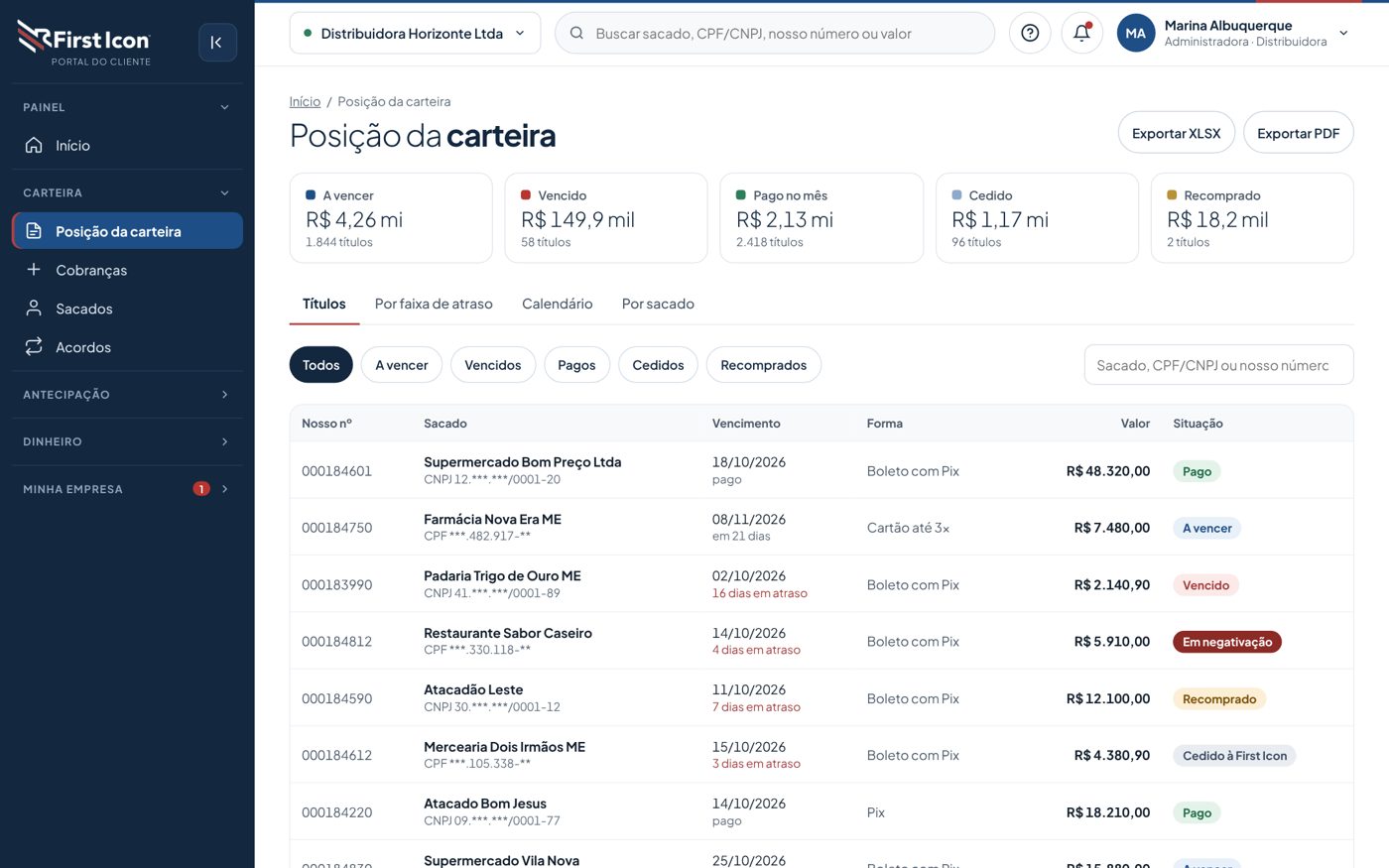This screenshot has width=1389, height=868.
Task: Go to Início breadcrumb link
Action: pyautogui.click(x=305, y=101)
